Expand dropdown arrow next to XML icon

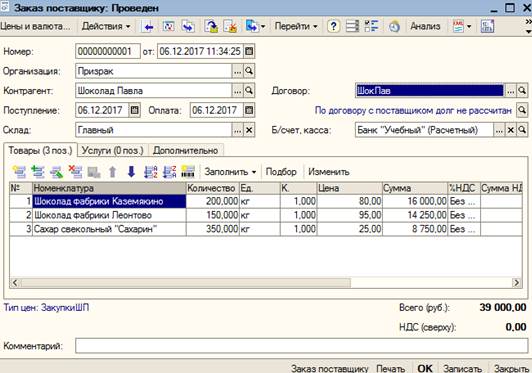469,26
